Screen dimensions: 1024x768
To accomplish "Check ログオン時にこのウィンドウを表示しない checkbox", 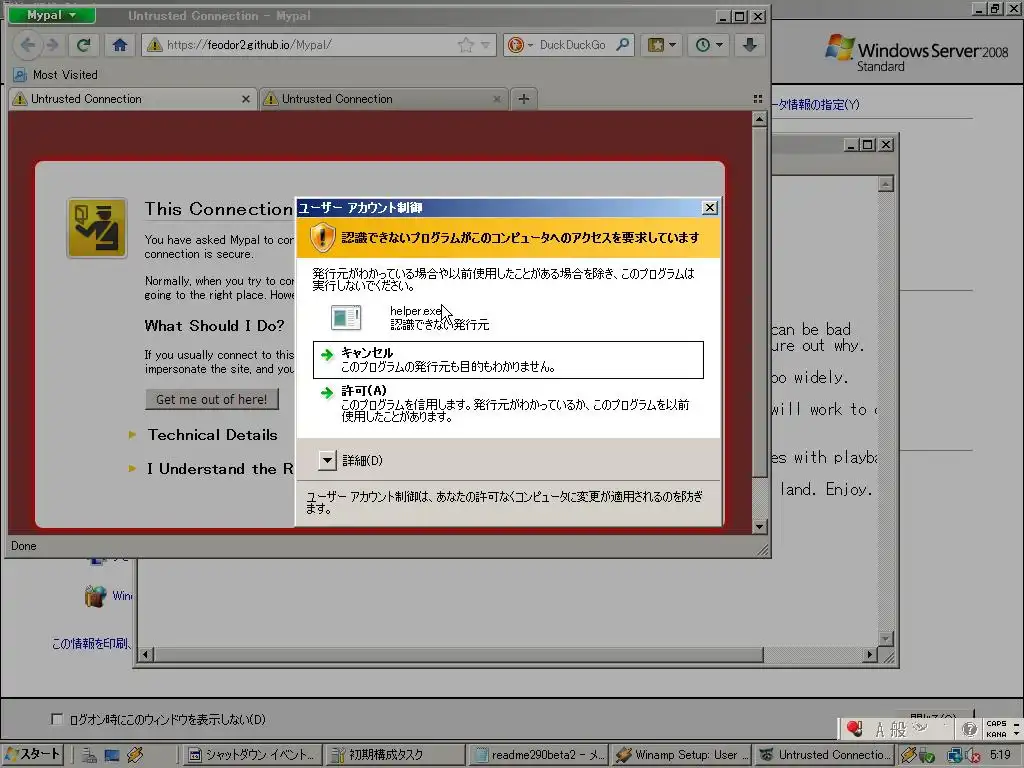I will point(57,719).
